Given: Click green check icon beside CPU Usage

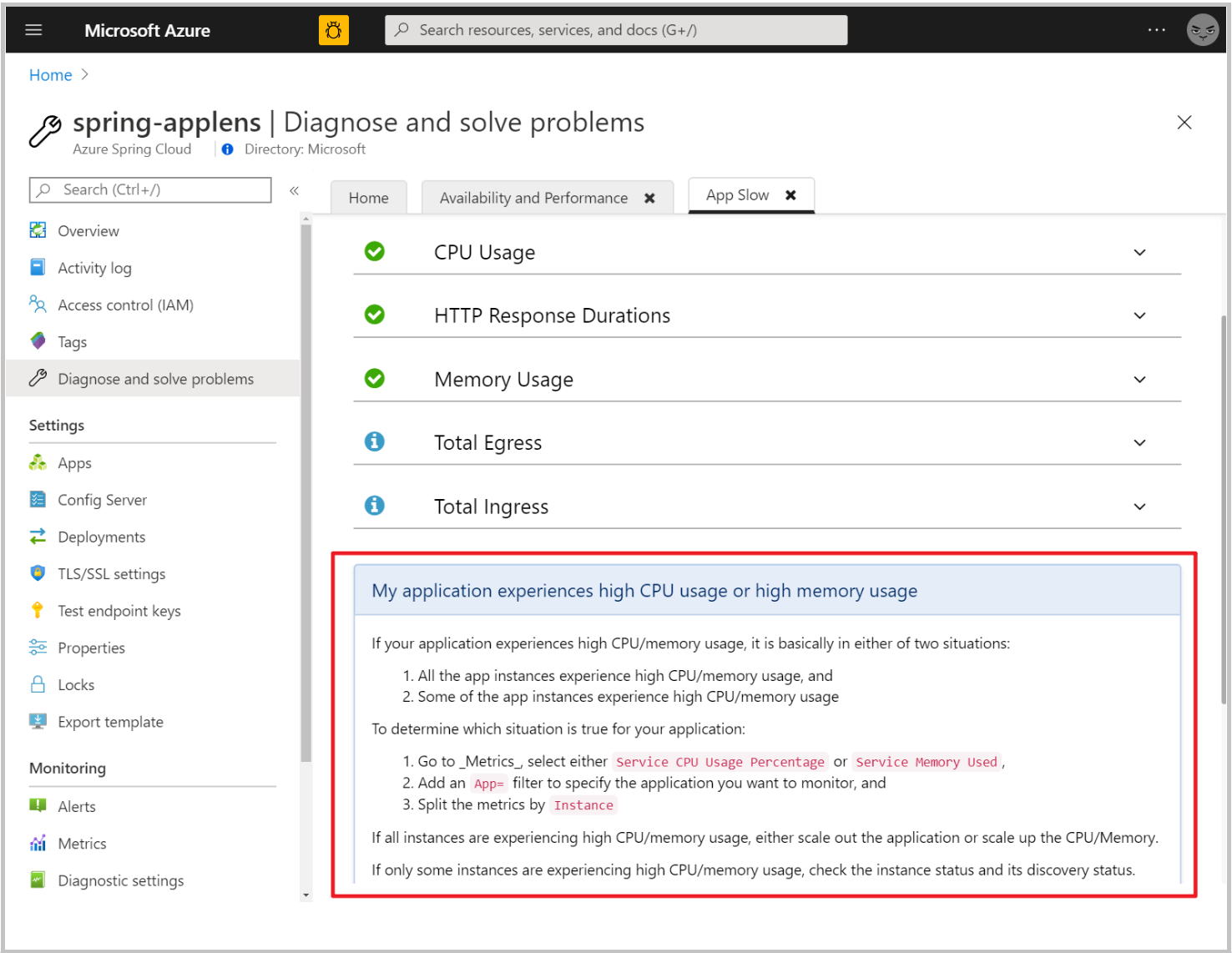Looking at the screenshot, I should point(375,251).
